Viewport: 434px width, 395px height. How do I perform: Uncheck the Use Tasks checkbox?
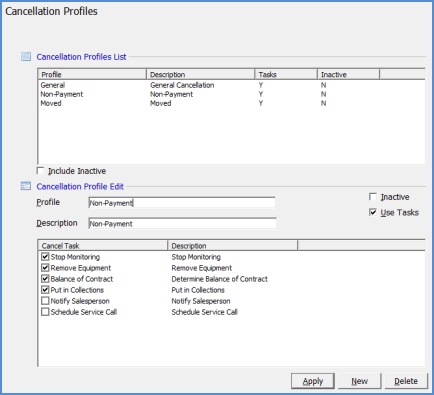point(373,212)
